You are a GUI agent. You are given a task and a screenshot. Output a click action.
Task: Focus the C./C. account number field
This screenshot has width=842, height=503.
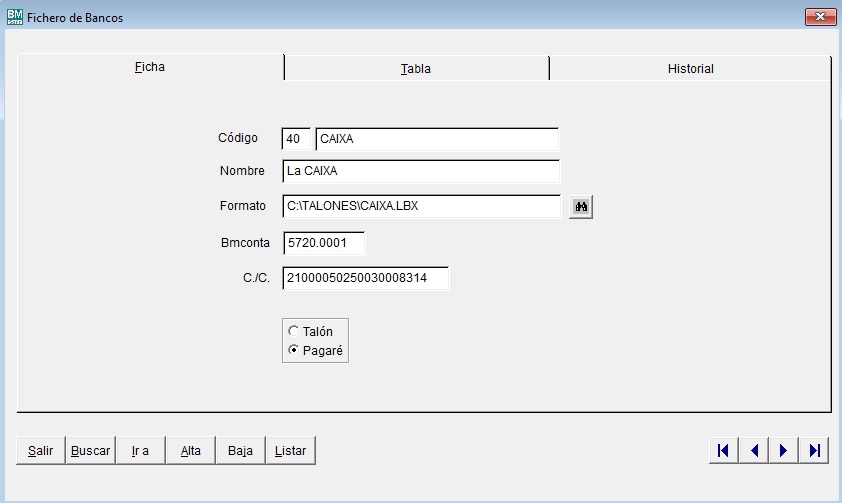click(x=365, y=278)
